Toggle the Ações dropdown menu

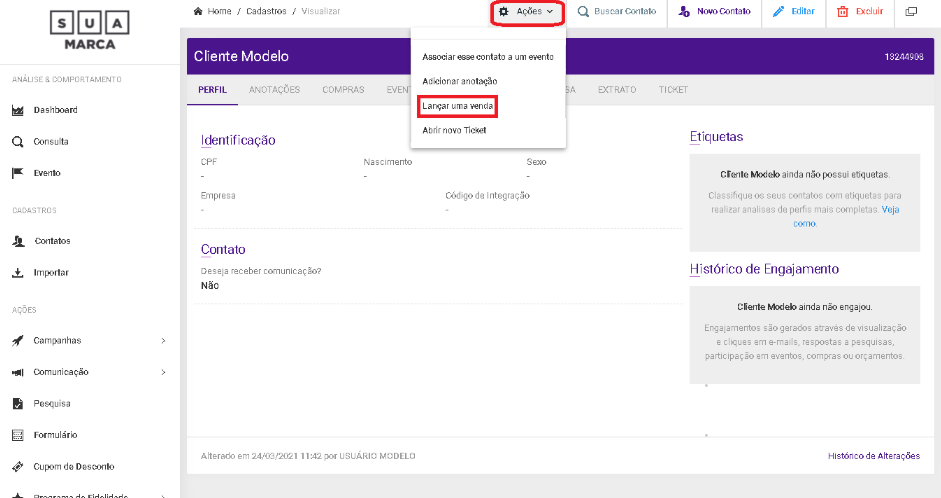tap(528, 12)
